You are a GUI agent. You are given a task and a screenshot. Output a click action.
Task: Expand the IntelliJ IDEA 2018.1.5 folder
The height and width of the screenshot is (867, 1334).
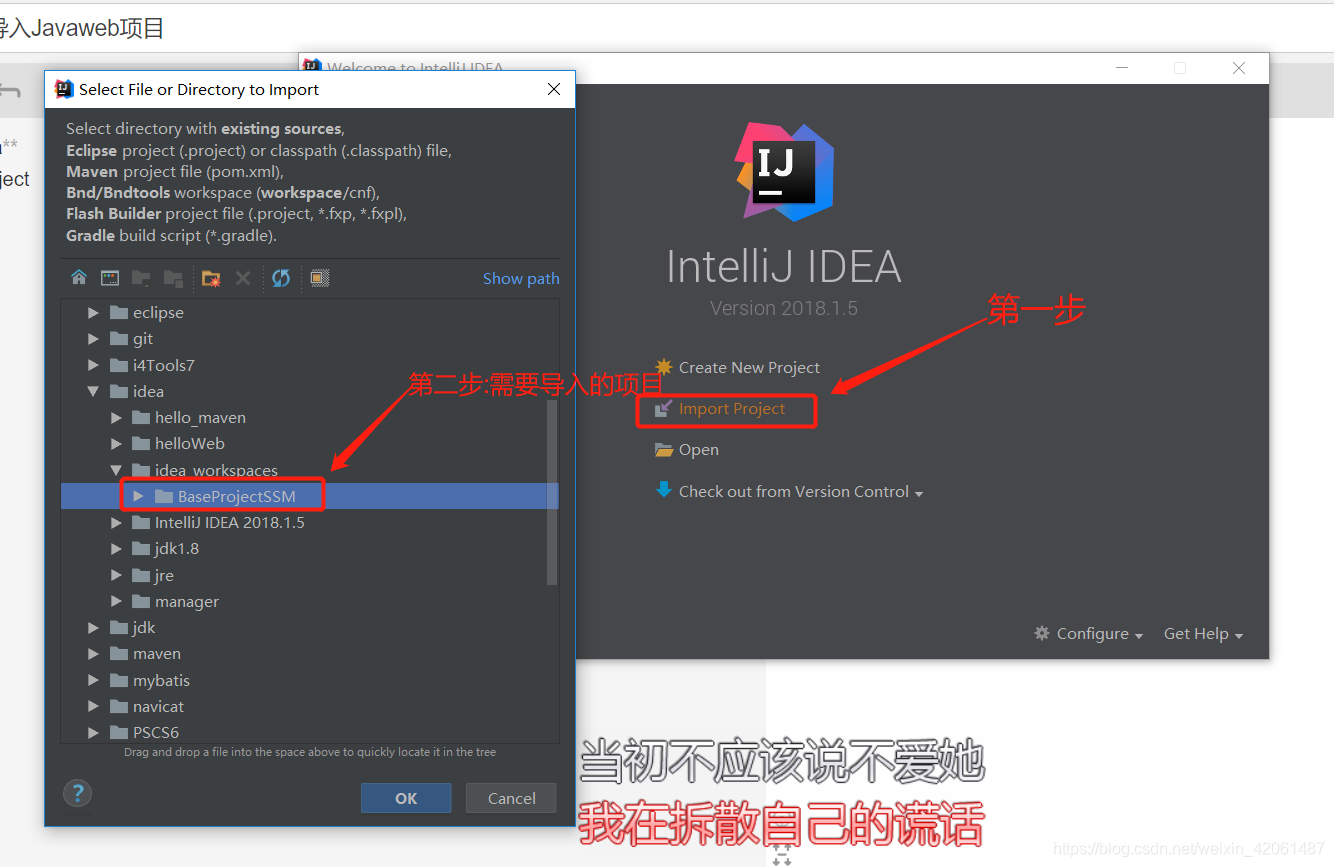tap(116, 522)
